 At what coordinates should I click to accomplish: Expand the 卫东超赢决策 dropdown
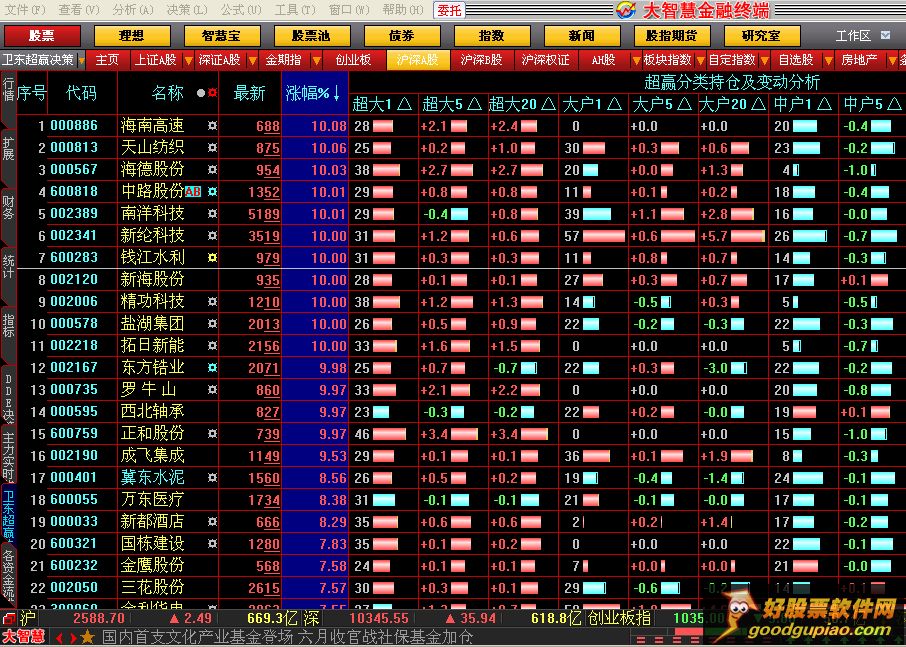click(81, 60)
